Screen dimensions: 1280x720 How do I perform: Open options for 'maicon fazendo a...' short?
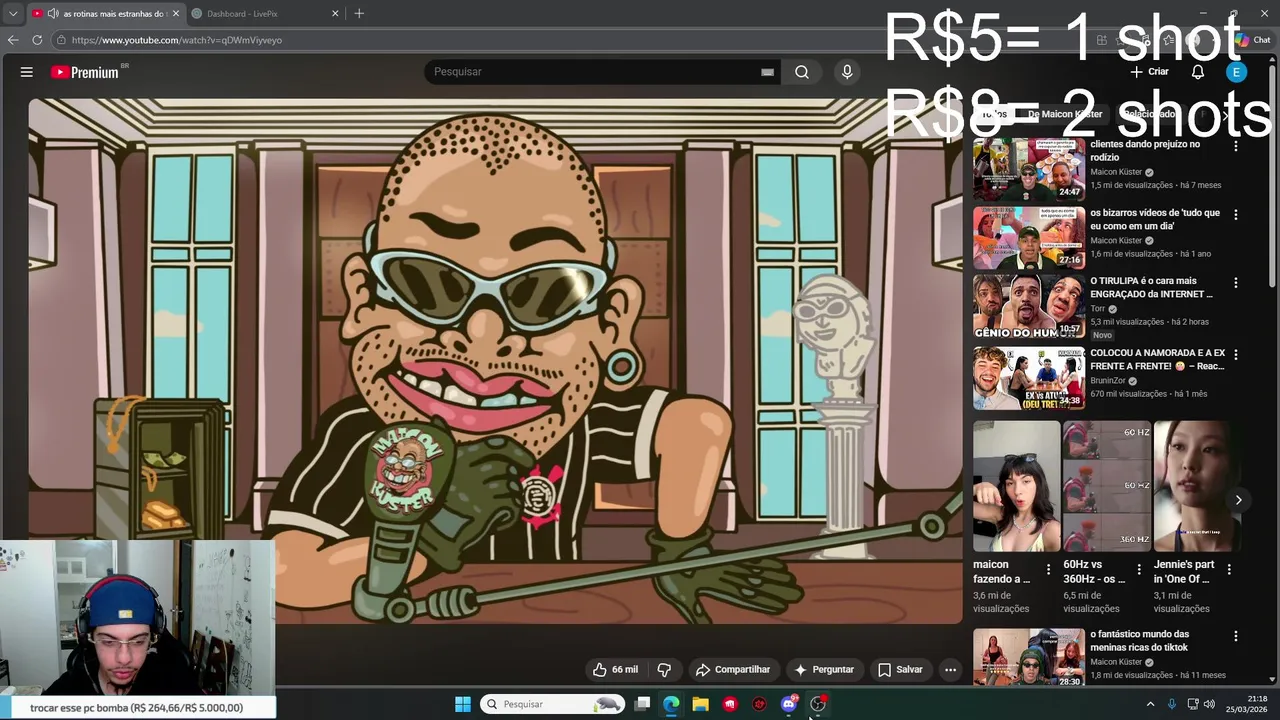(x=1048, y=569)
